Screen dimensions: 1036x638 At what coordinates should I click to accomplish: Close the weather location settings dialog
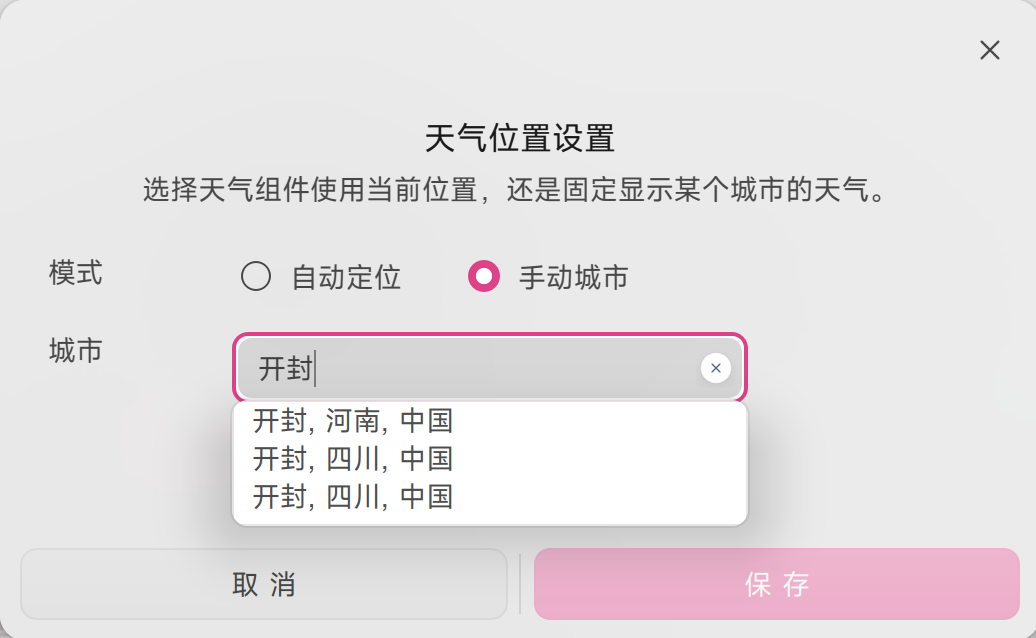click(x=989, y=50)
